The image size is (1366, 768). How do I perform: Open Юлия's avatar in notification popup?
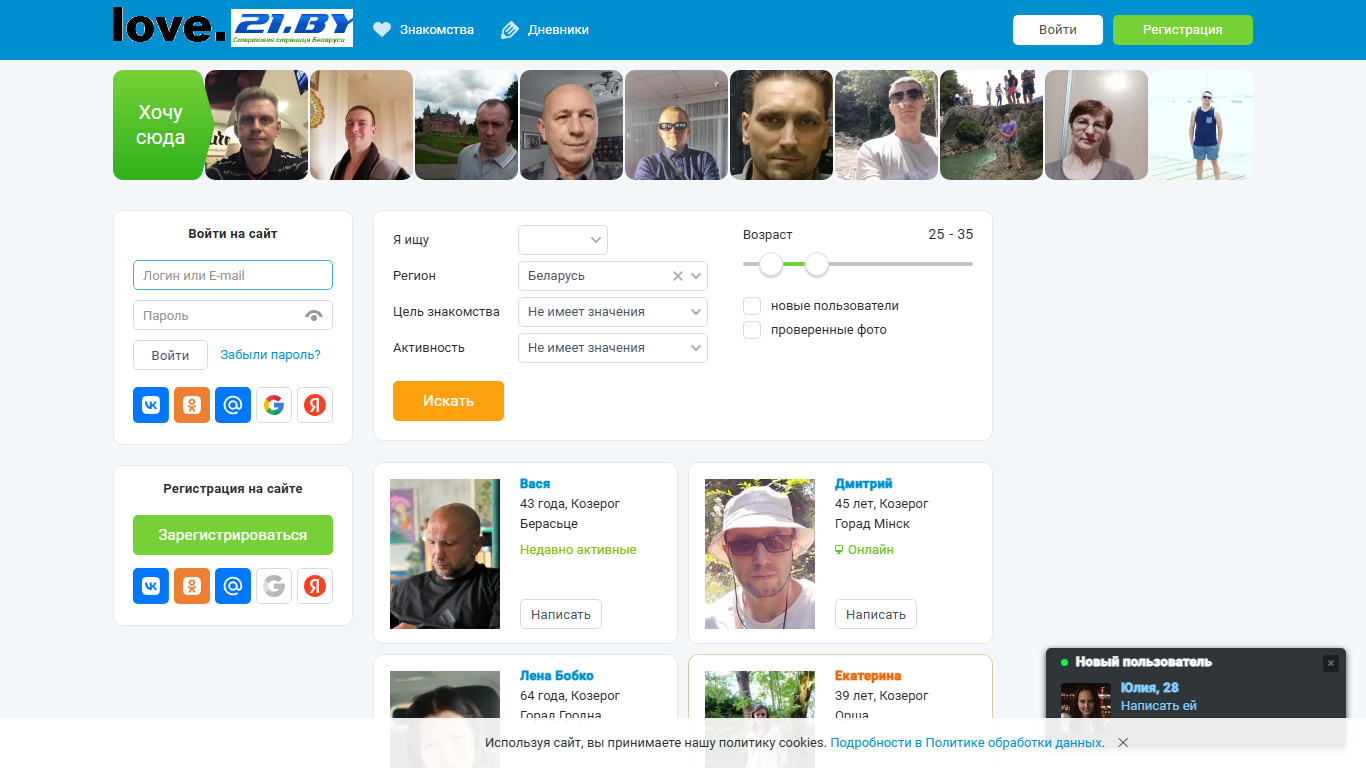(1086, 708)
